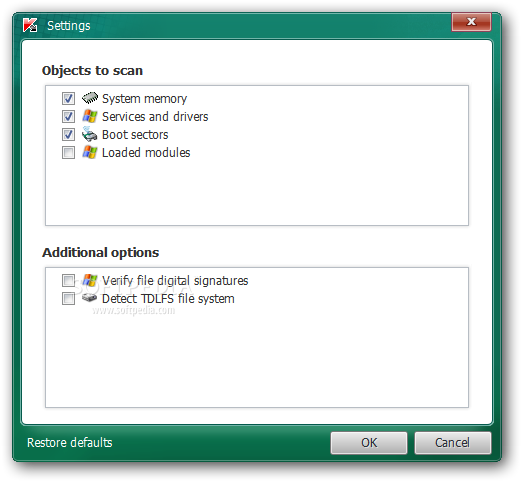Select the Loaded modules label
Image resolution: width=522 pixels, height=482 pixels.
(146, 153)
